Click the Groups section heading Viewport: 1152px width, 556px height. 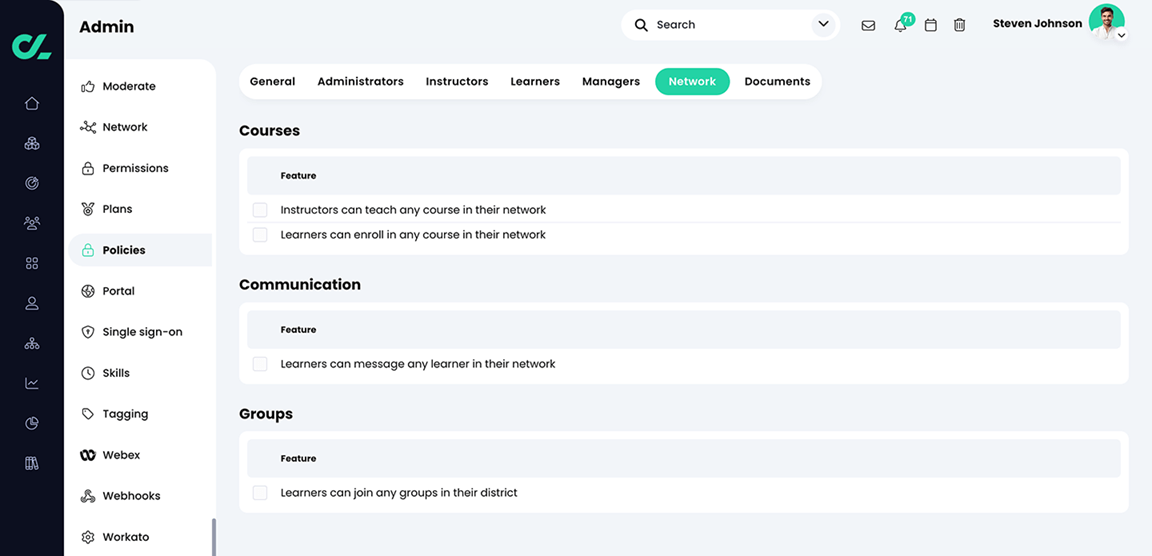click(x=266, y=414)
